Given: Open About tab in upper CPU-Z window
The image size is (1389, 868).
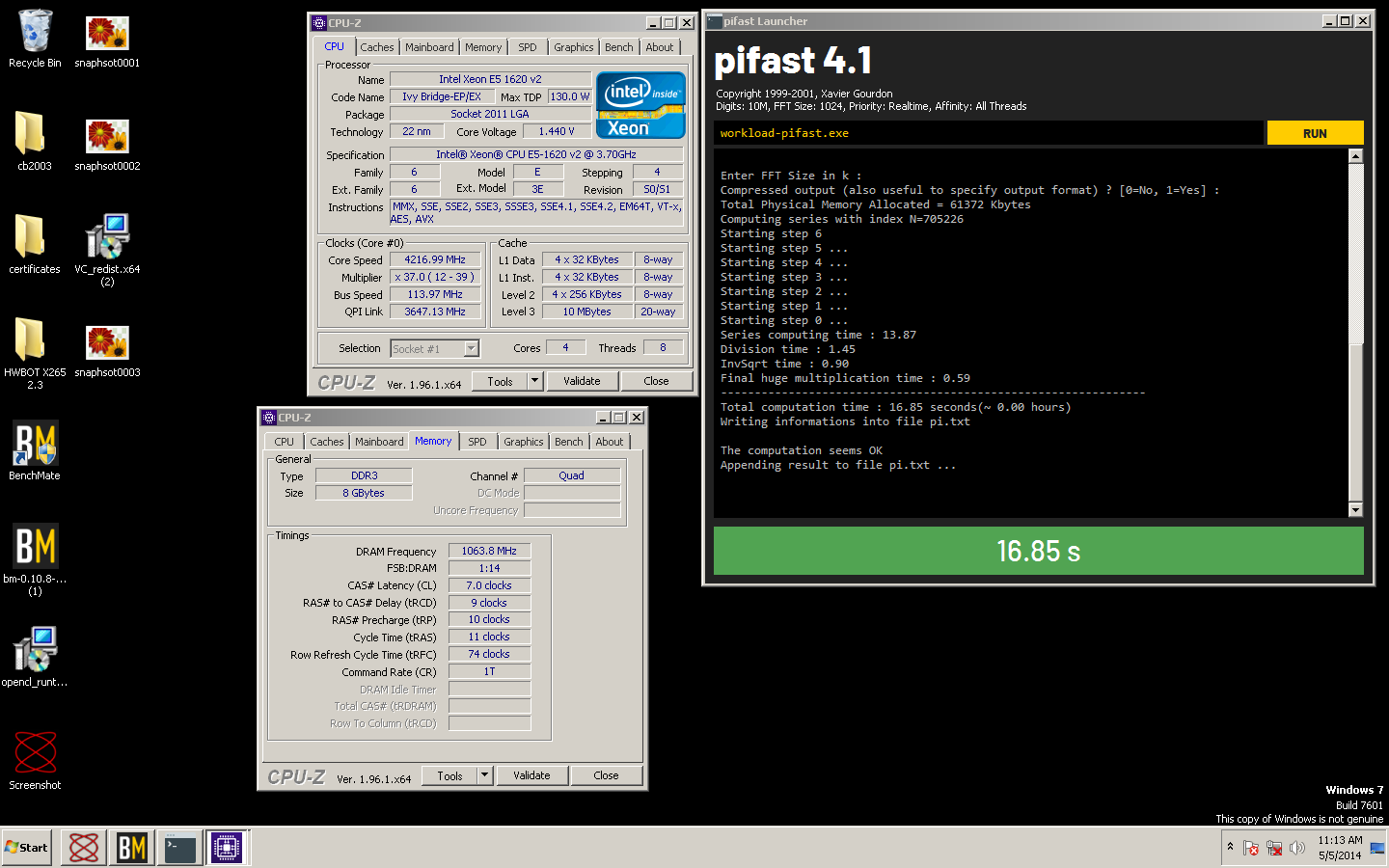Looking at the screenshot, I should 660,47.
